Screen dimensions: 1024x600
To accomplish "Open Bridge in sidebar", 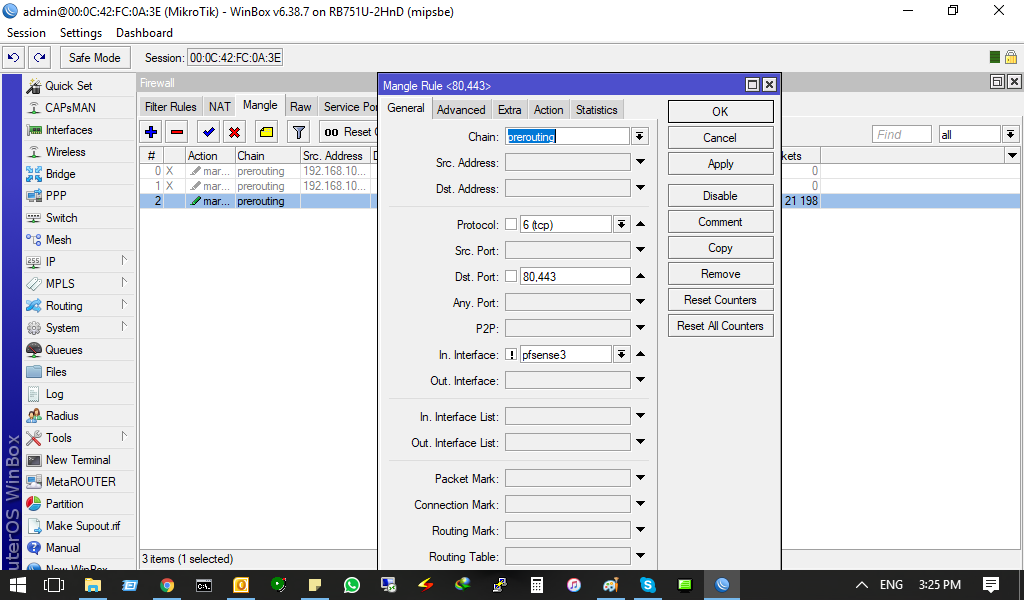I will click(78, 174).
